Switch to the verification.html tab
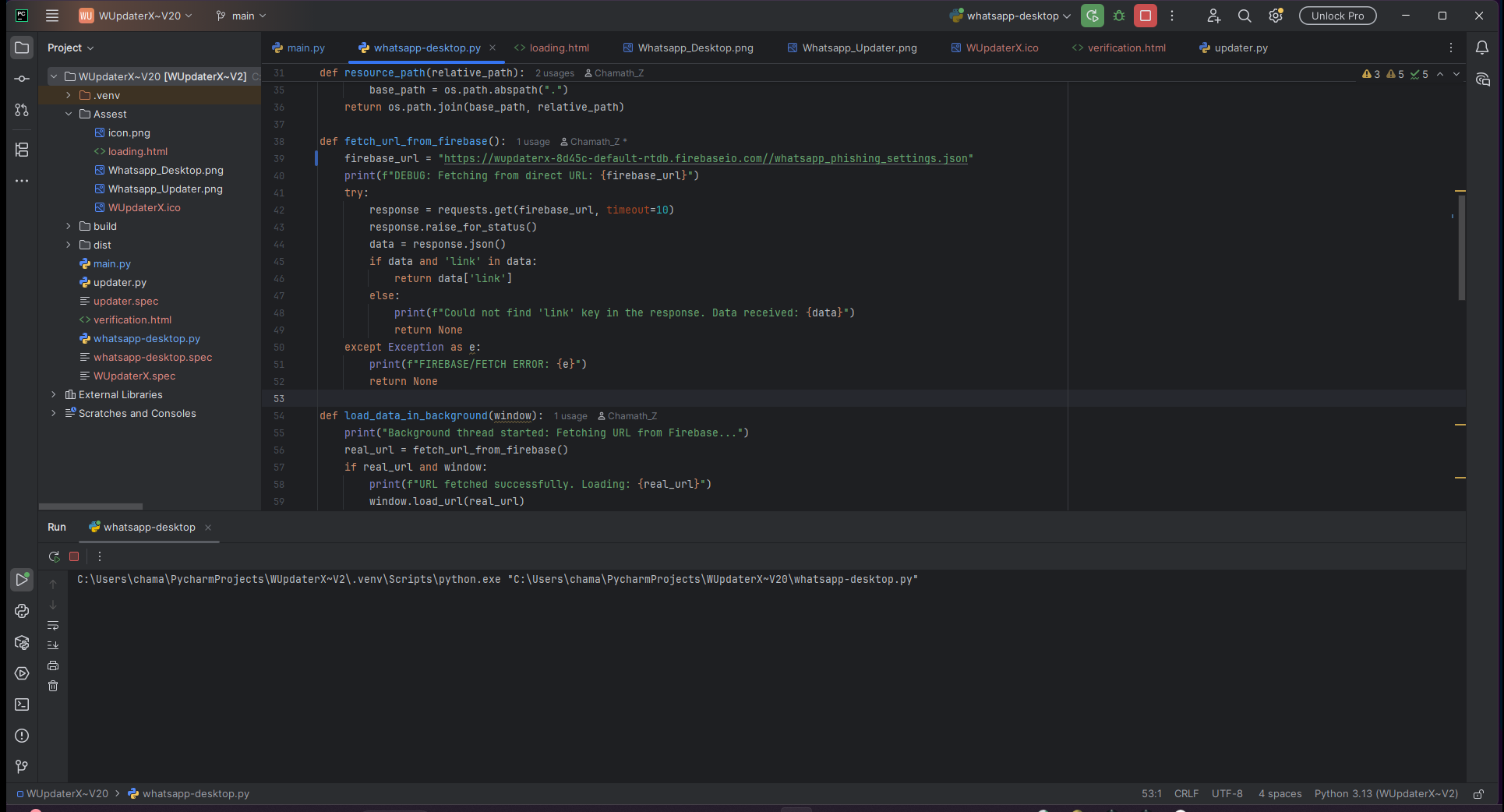 pyautogui.click(x=1119, y=48)
